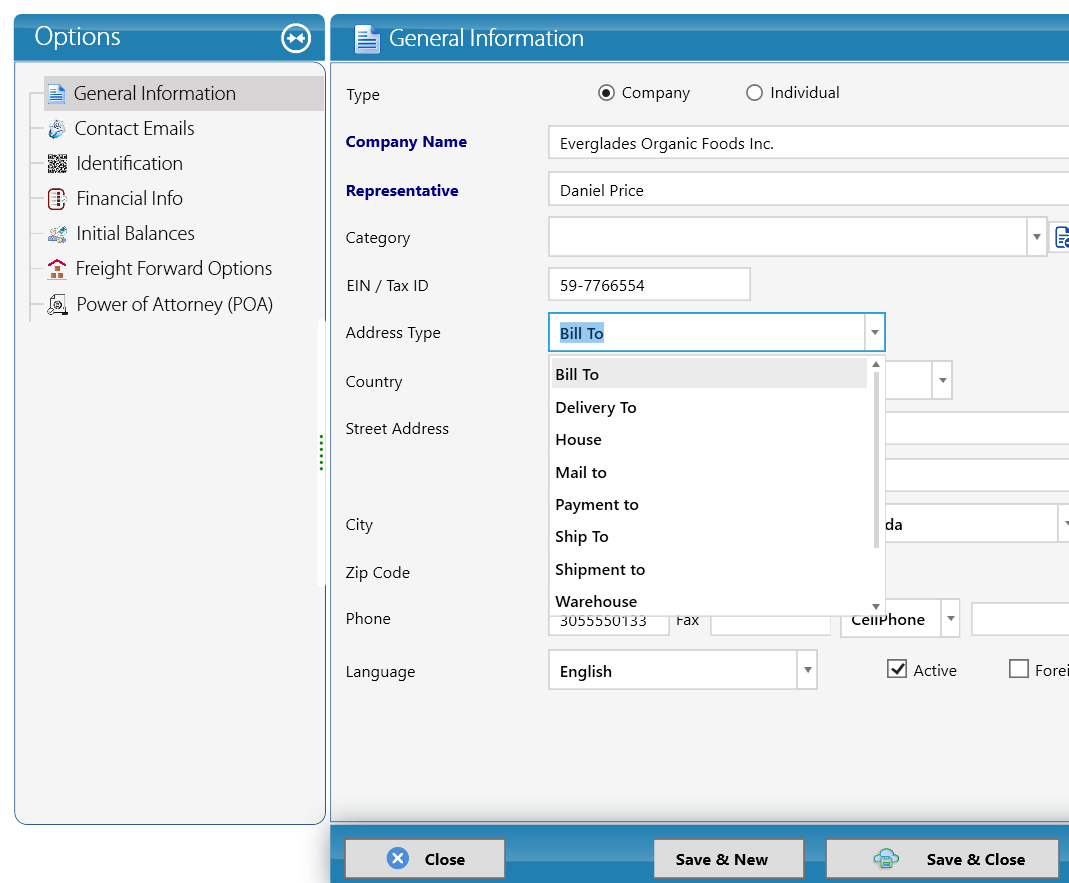Image resolution: width=1069 pixels, height=883 pixels.
Task: Click the Financial Info icon
Action: (57, 199)
